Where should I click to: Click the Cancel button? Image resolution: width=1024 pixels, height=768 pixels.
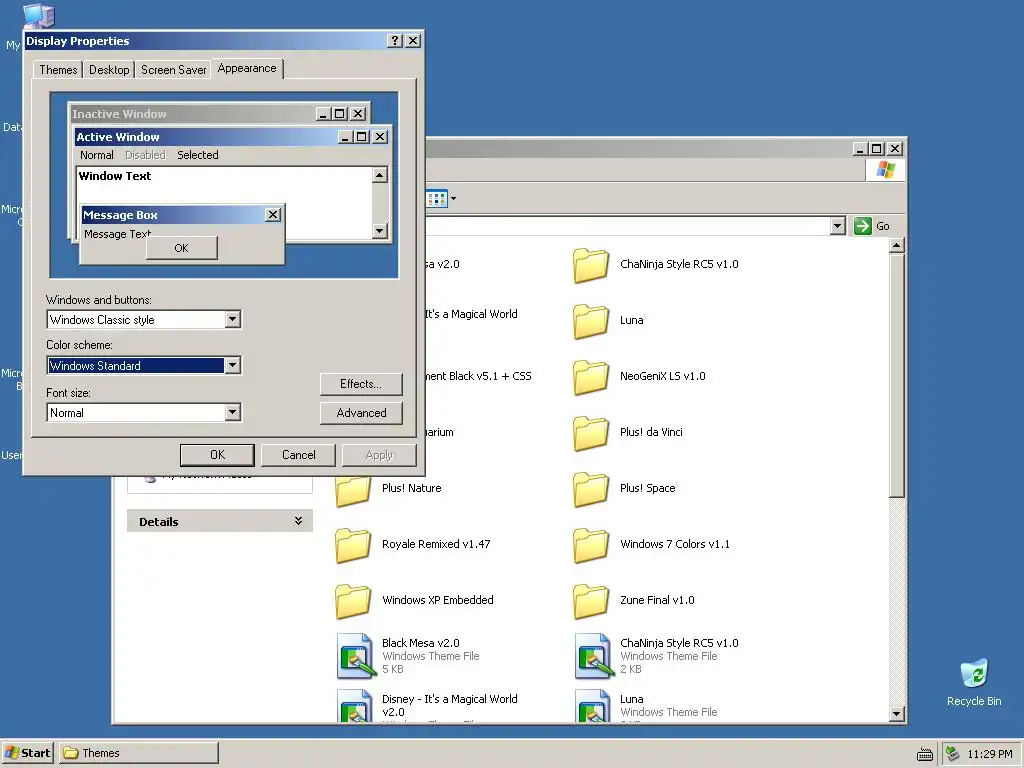(298, 455)
